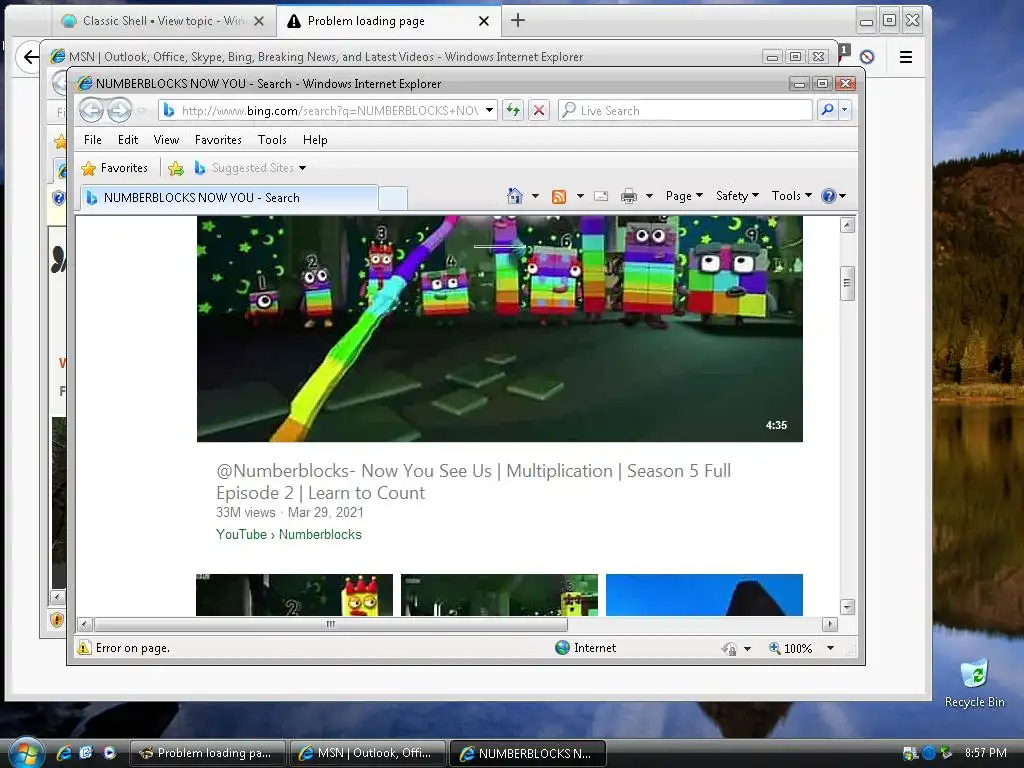The image size is (1024, 768).
Task: Click the Error on page warning icon
Action: tap(84, 648)
